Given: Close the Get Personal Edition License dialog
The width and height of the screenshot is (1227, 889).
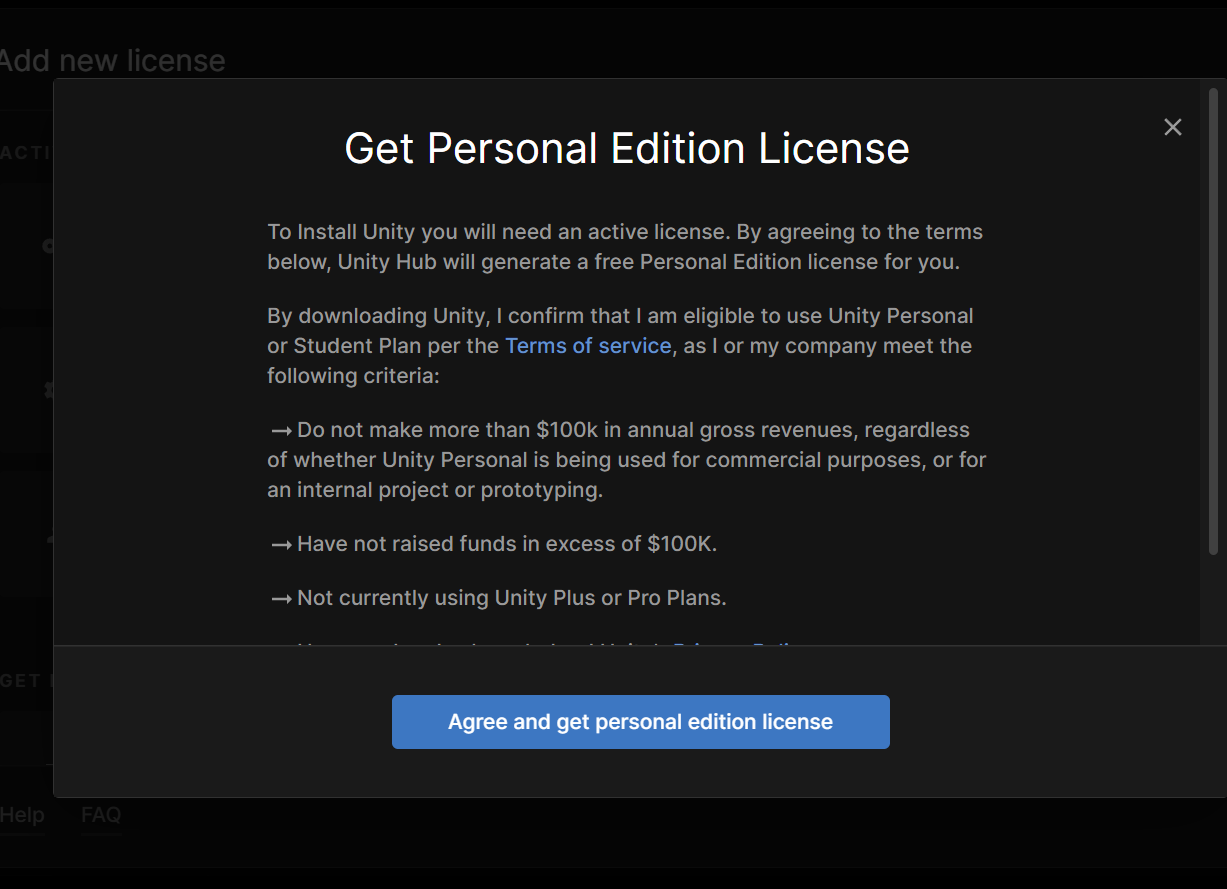Looking at the screenshot, I should (x=1173, y=127).
